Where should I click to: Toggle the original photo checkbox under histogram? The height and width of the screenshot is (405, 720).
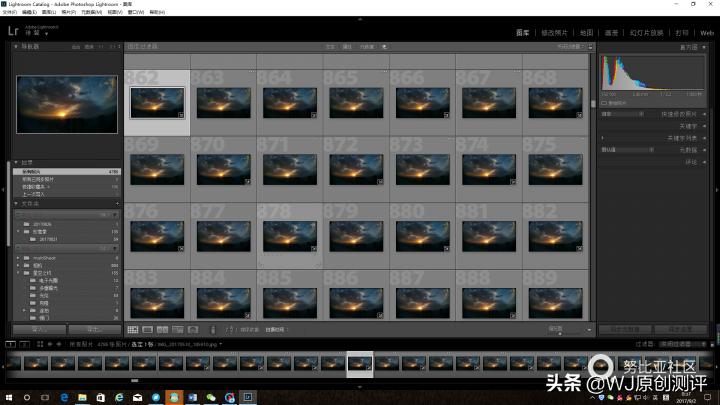[x=605, y=102]
